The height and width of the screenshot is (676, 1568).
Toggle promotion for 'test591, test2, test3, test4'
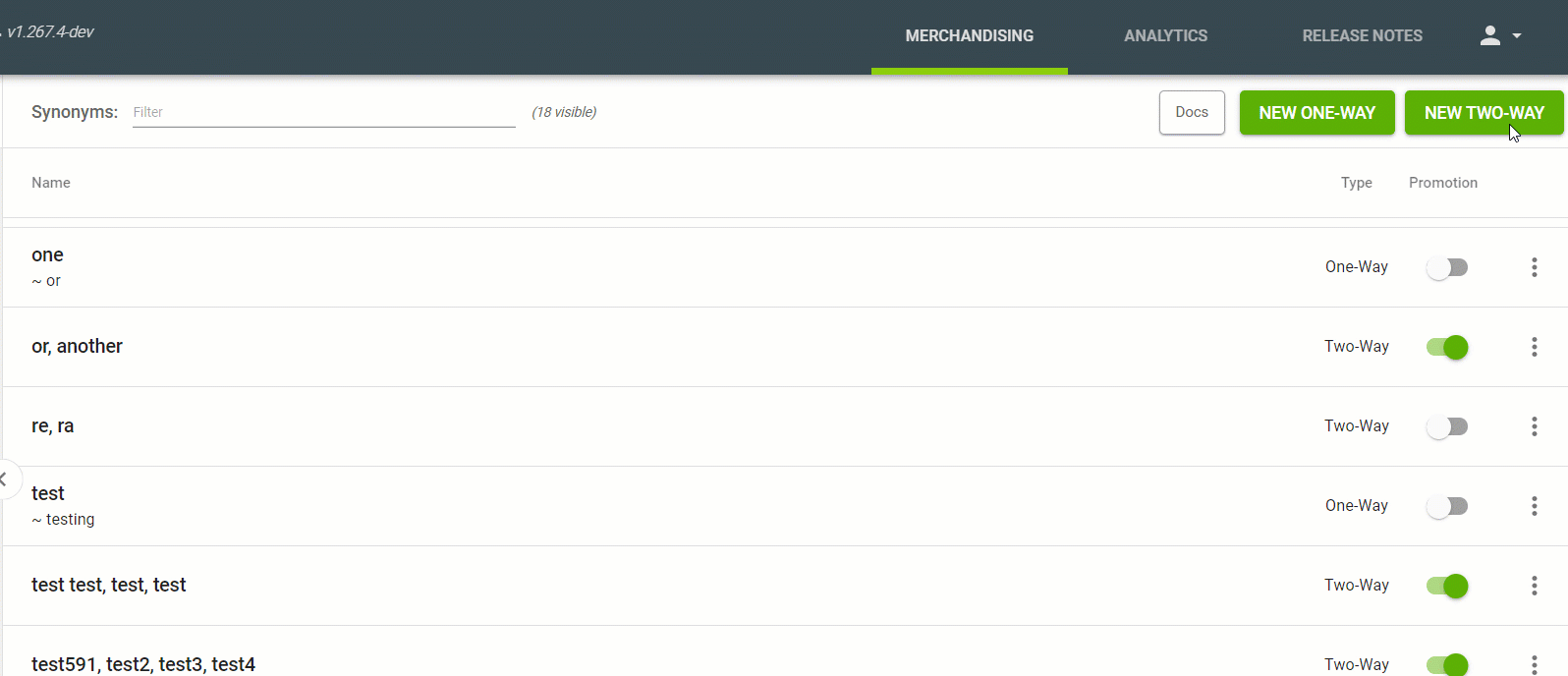1447,665
